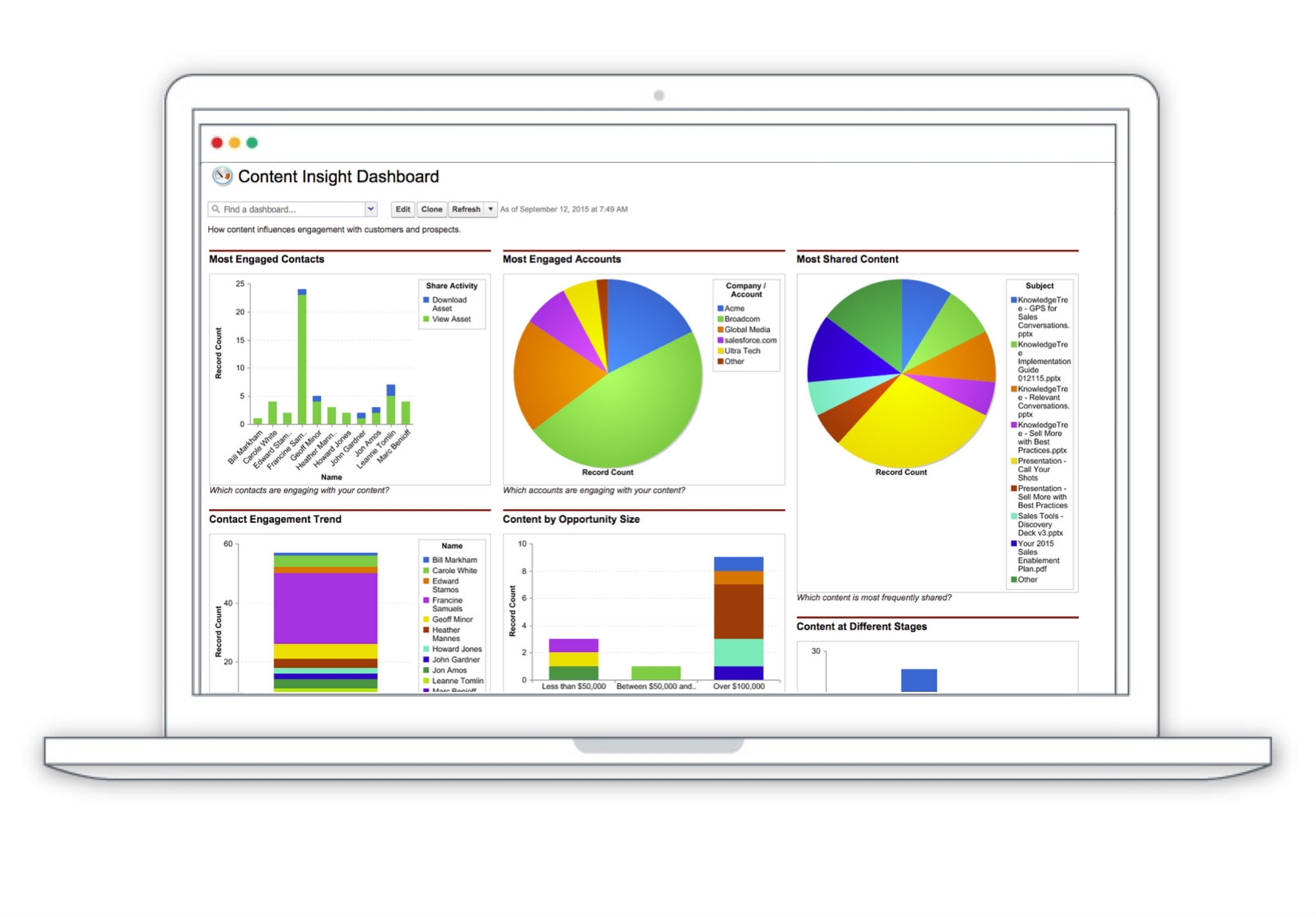
Task: Click the magnifier icon in dashboard search
Action: coord(215,209)
